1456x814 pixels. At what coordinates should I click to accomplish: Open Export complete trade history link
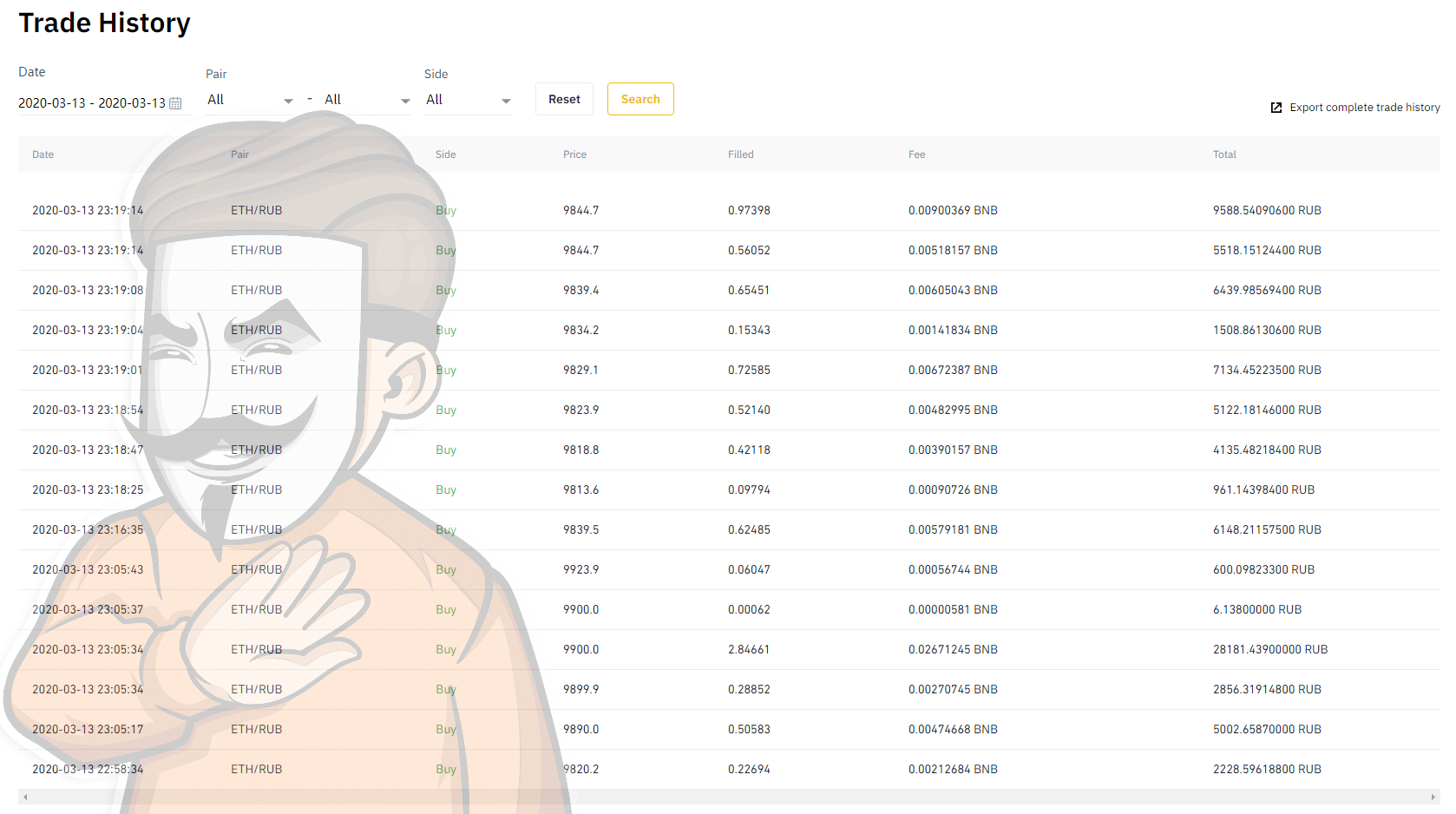click(1364, 108)
